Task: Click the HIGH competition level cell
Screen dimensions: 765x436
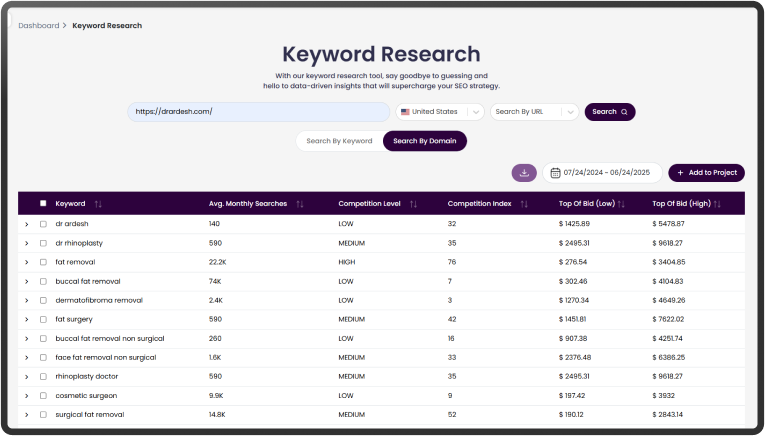Action: [x=347, y=262]
